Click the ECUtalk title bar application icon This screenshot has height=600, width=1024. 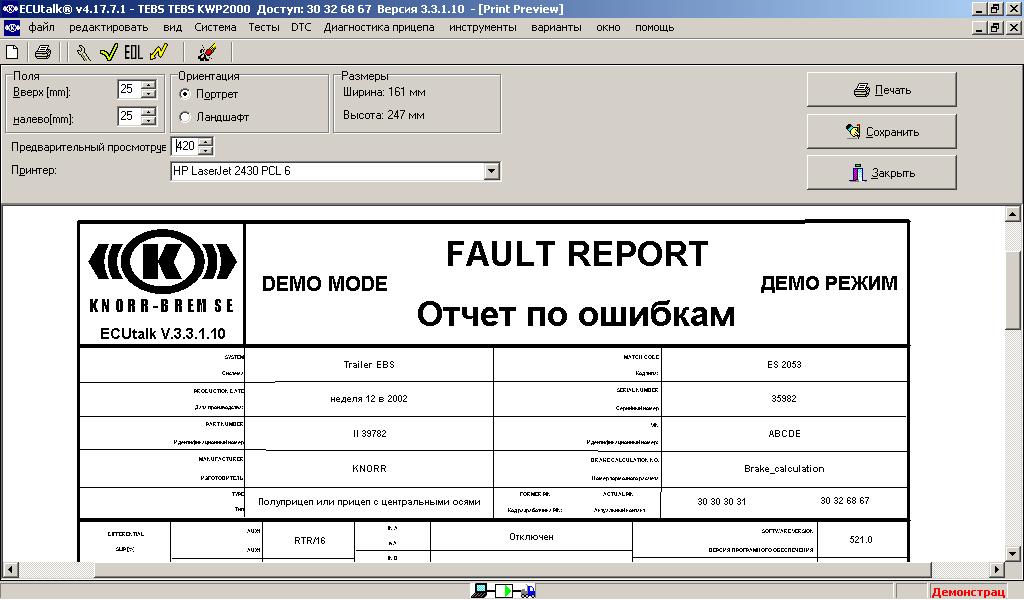[x=10, y=8]
